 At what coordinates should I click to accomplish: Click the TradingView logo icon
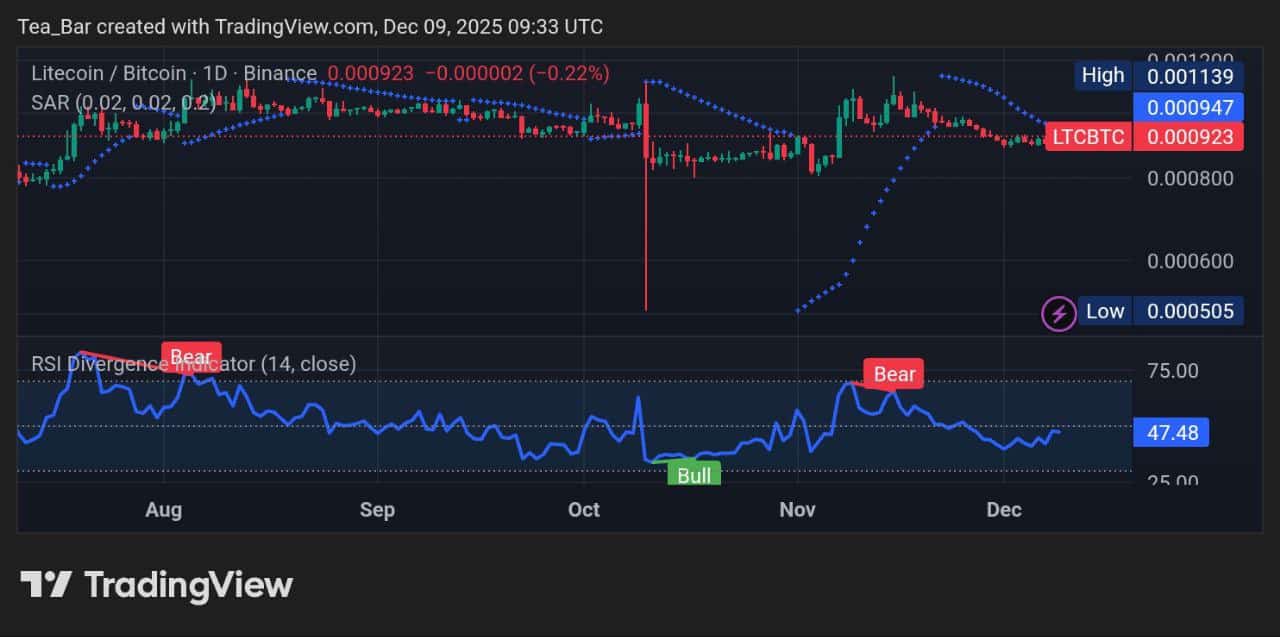pyautogui.click(x=46, y=584)
